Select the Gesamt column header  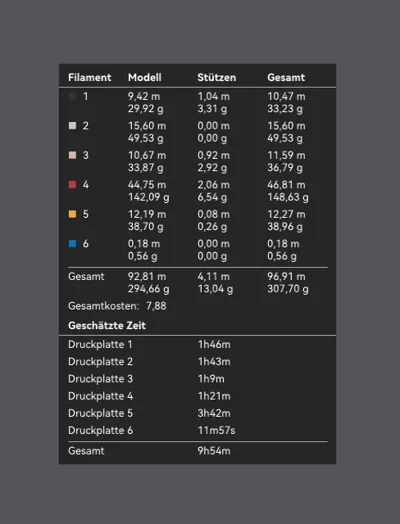(286, 78)
